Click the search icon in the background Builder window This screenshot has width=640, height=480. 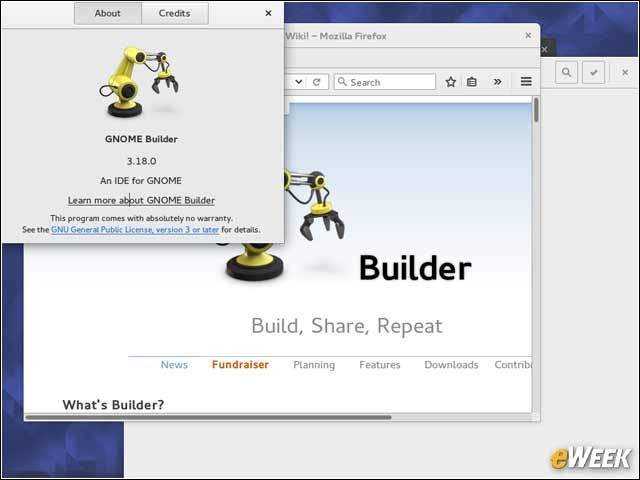pos(566,73)
